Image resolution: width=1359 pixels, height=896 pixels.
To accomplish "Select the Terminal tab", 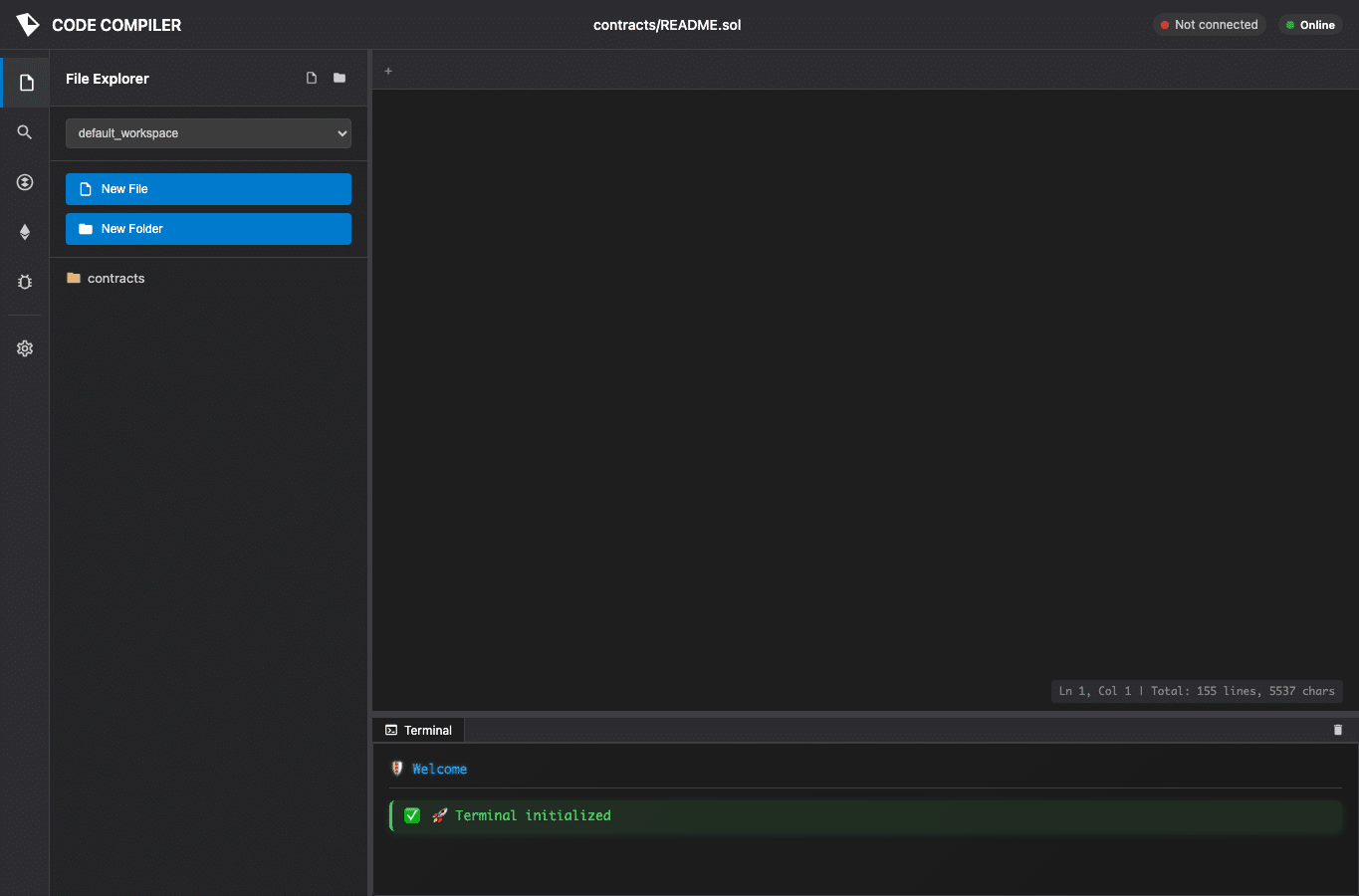I will [418, 730].
